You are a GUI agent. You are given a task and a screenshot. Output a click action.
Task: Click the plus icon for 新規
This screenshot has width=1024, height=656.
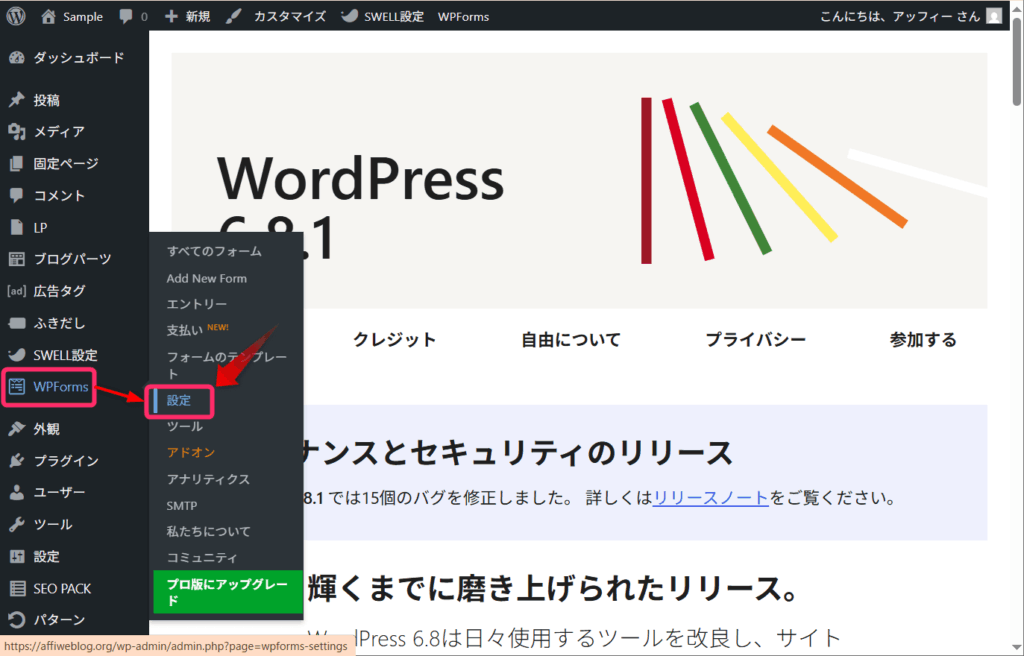(x=171, y=16)
